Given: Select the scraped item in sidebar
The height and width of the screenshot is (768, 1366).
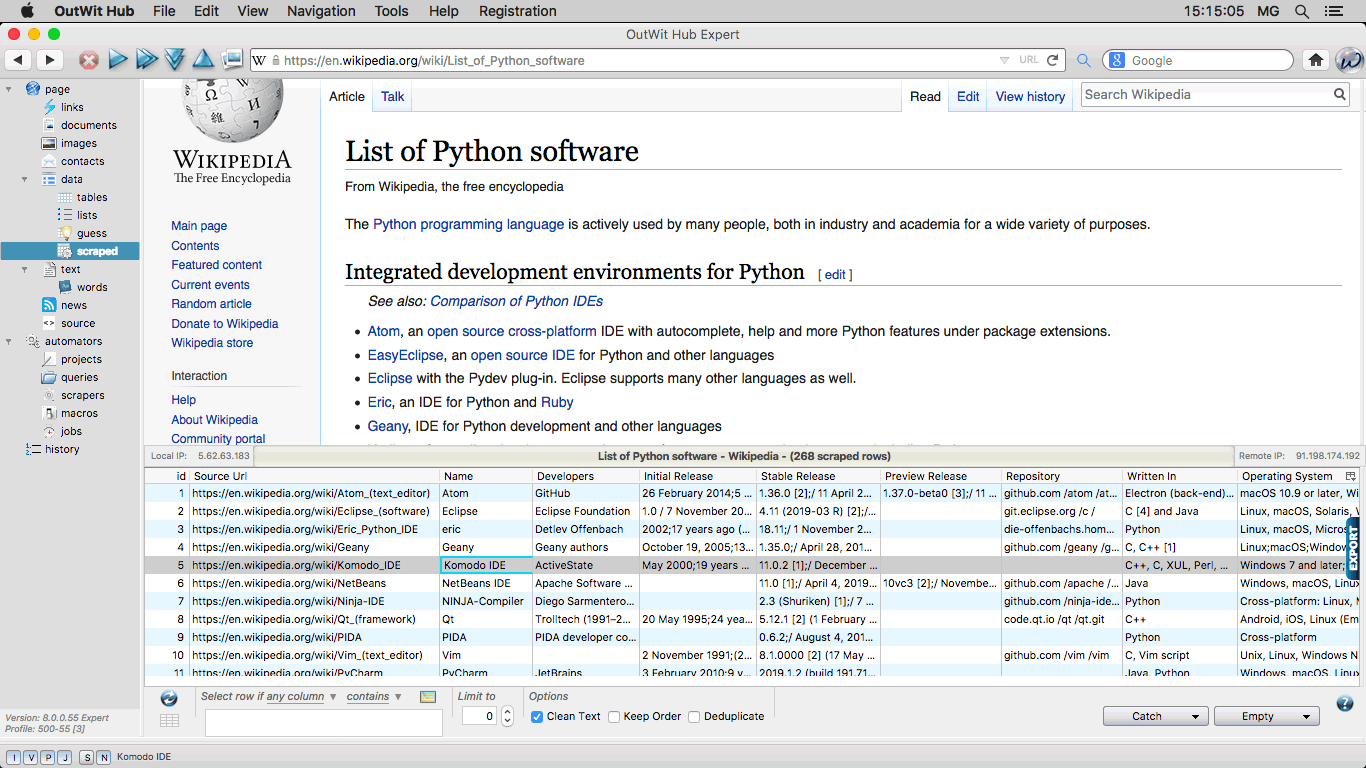Looking at the screenshot, I should tap(70, 251).
